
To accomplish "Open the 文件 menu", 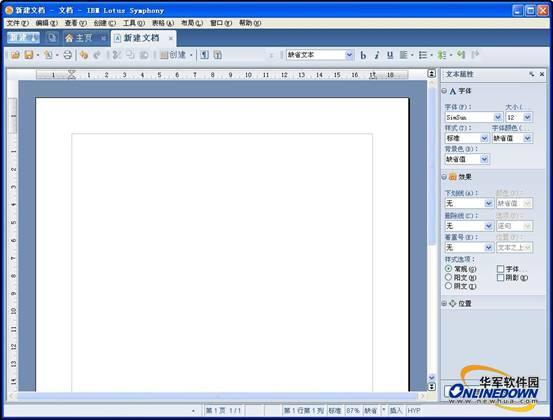I will pos(18,23).
